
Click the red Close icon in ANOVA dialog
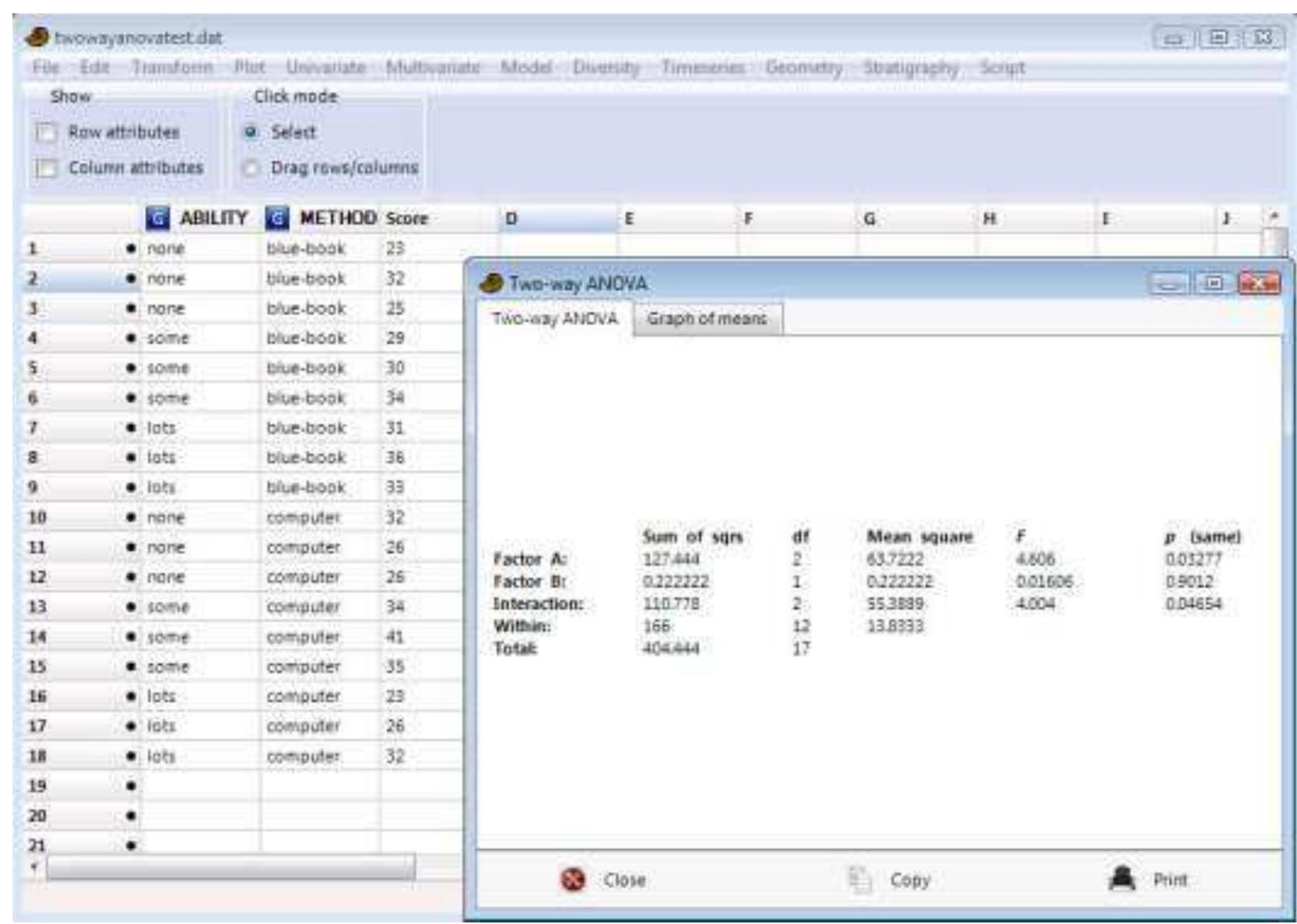[573, 880]
